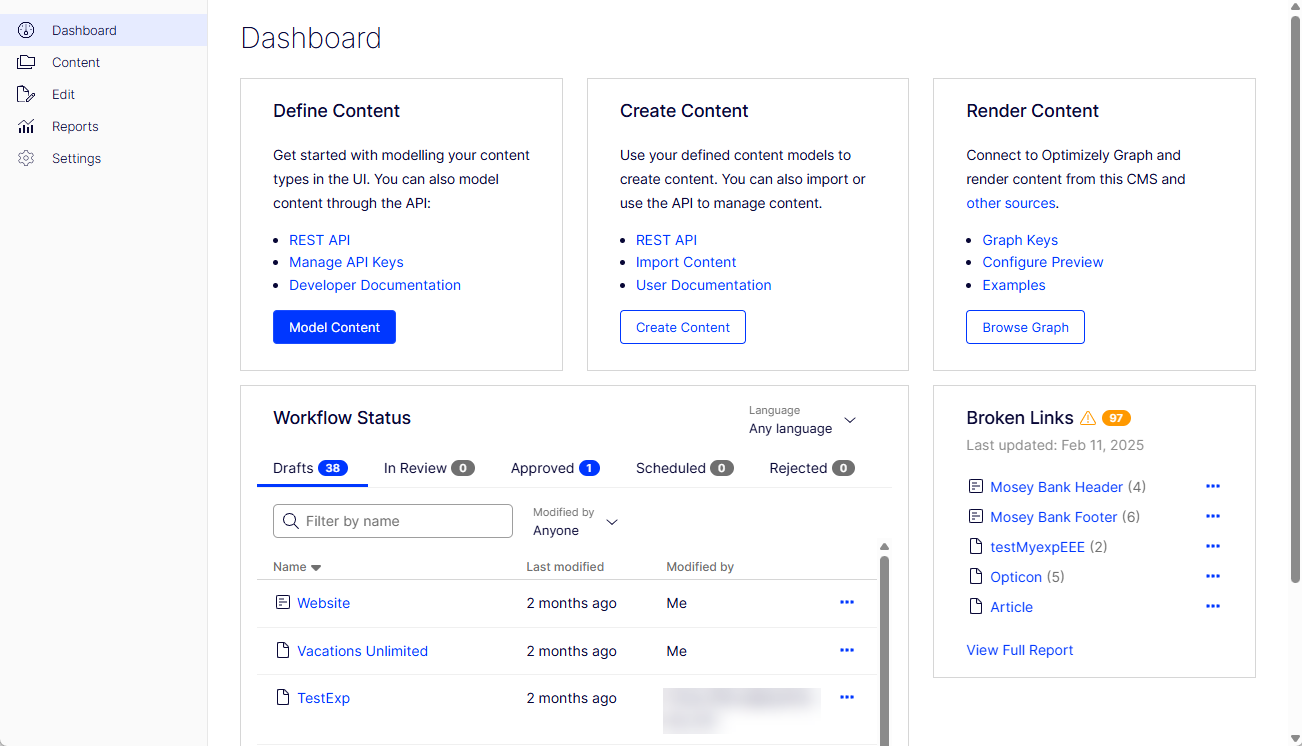Click the main page vertical scrollbar

[x=1296, y=300]
